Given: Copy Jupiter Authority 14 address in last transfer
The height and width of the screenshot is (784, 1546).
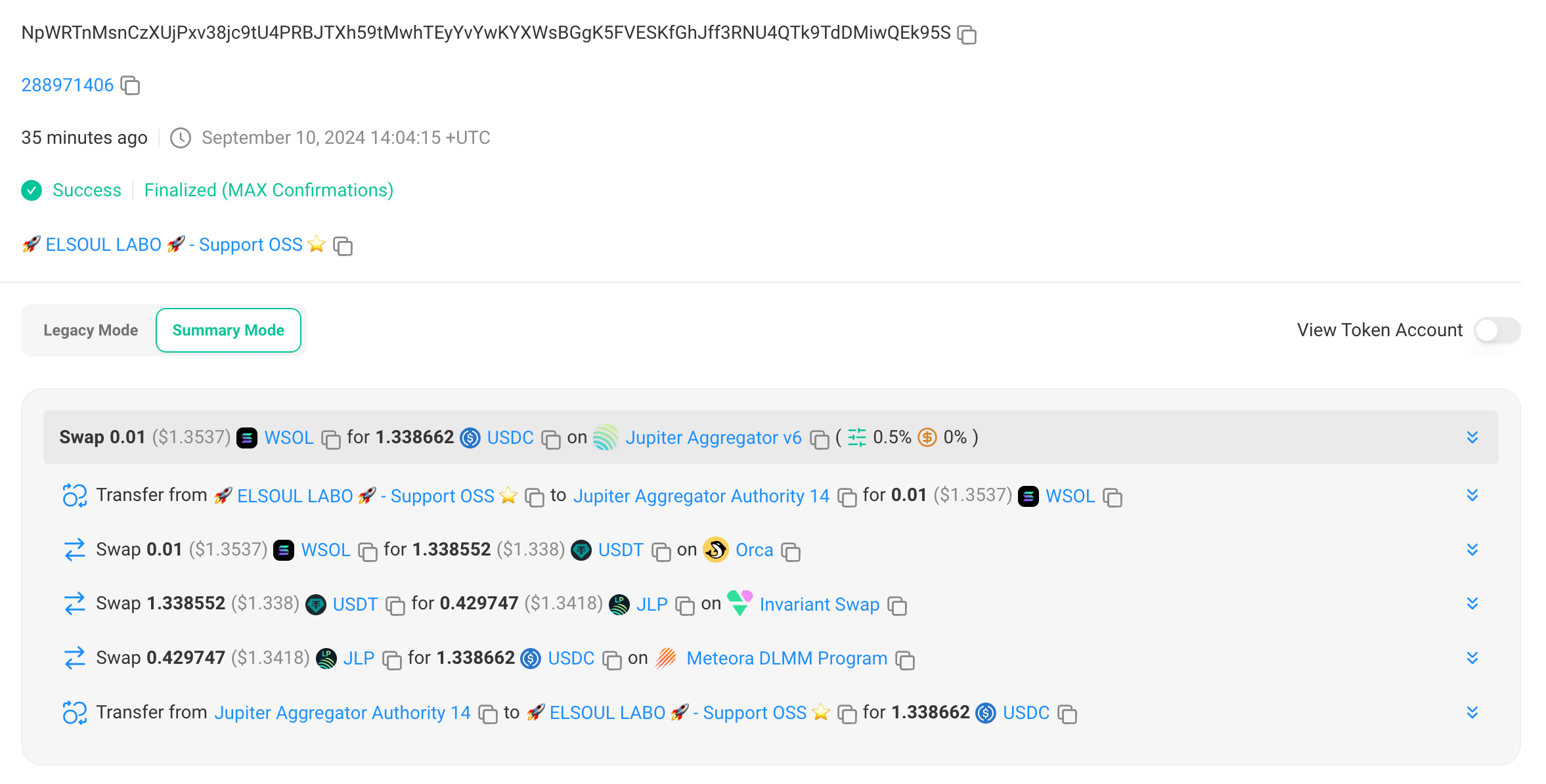Looking at the screenshot, I should (488, 714).
